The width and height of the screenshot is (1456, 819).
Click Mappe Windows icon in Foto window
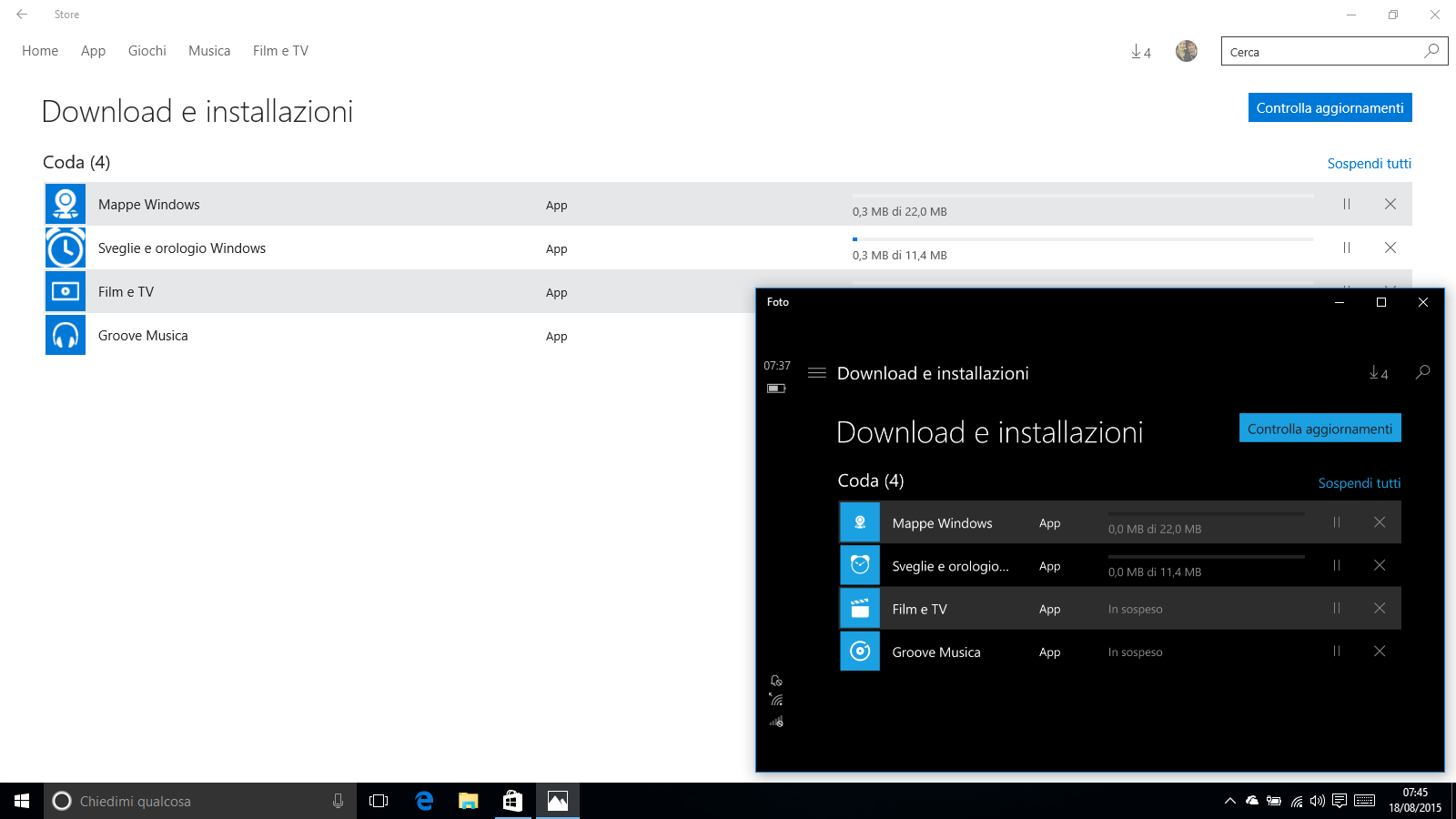(x=860, y=522)
